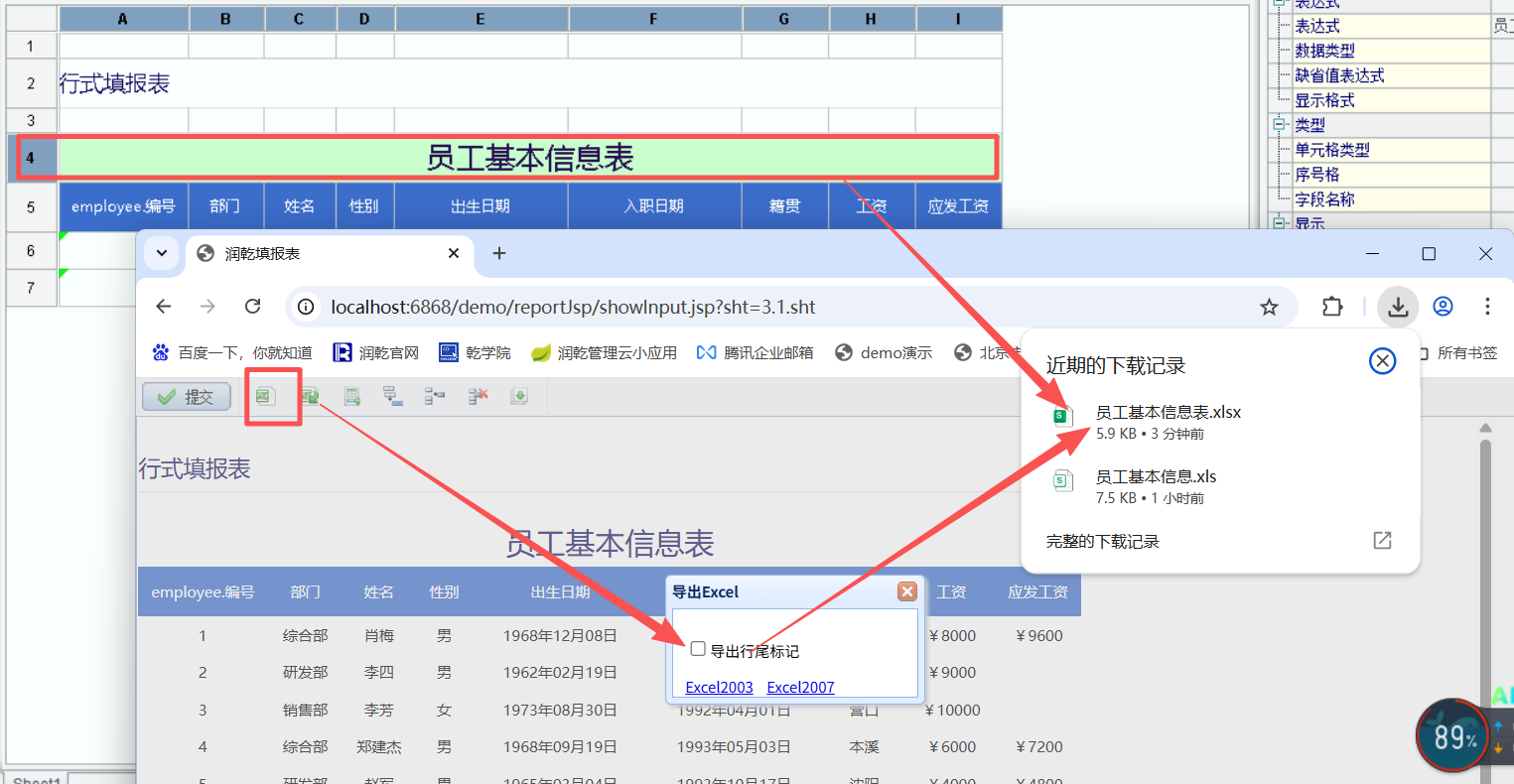Open 员工基本信息表.xlsx from recent downloads

point(1168,412)
